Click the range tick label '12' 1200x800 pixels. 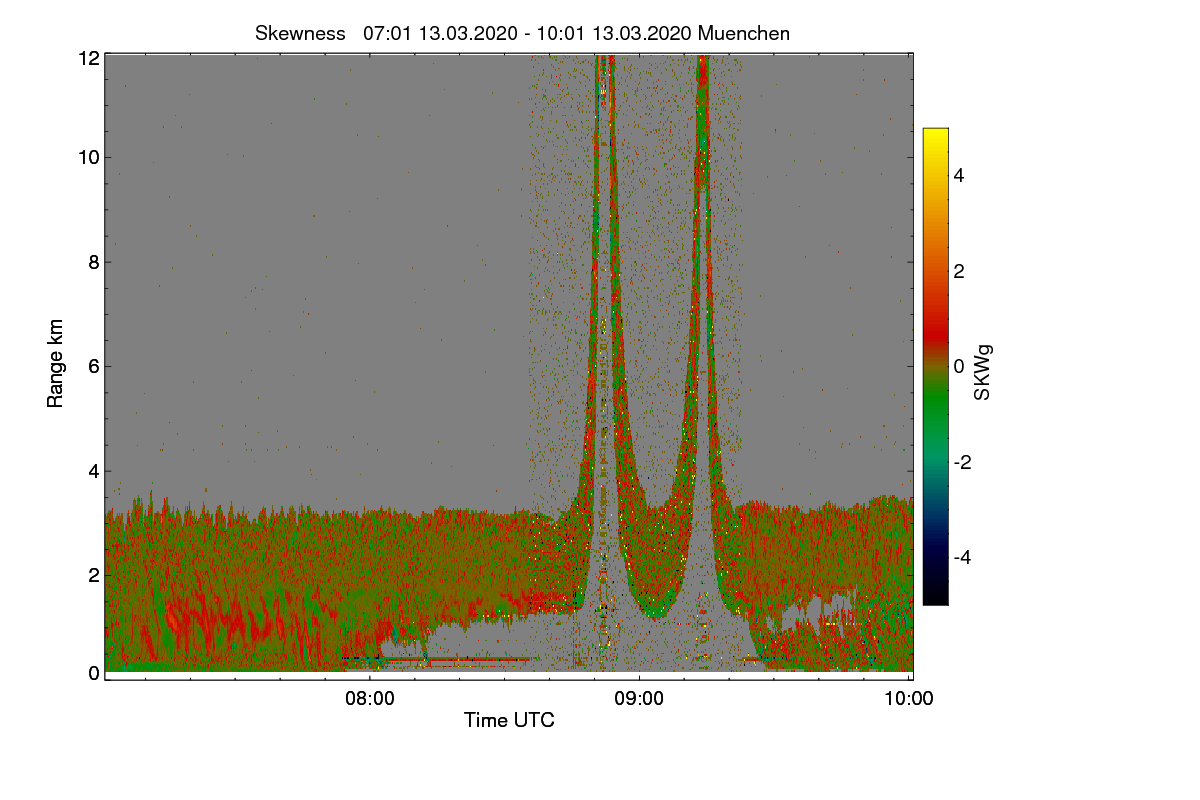tap(89, 58)
